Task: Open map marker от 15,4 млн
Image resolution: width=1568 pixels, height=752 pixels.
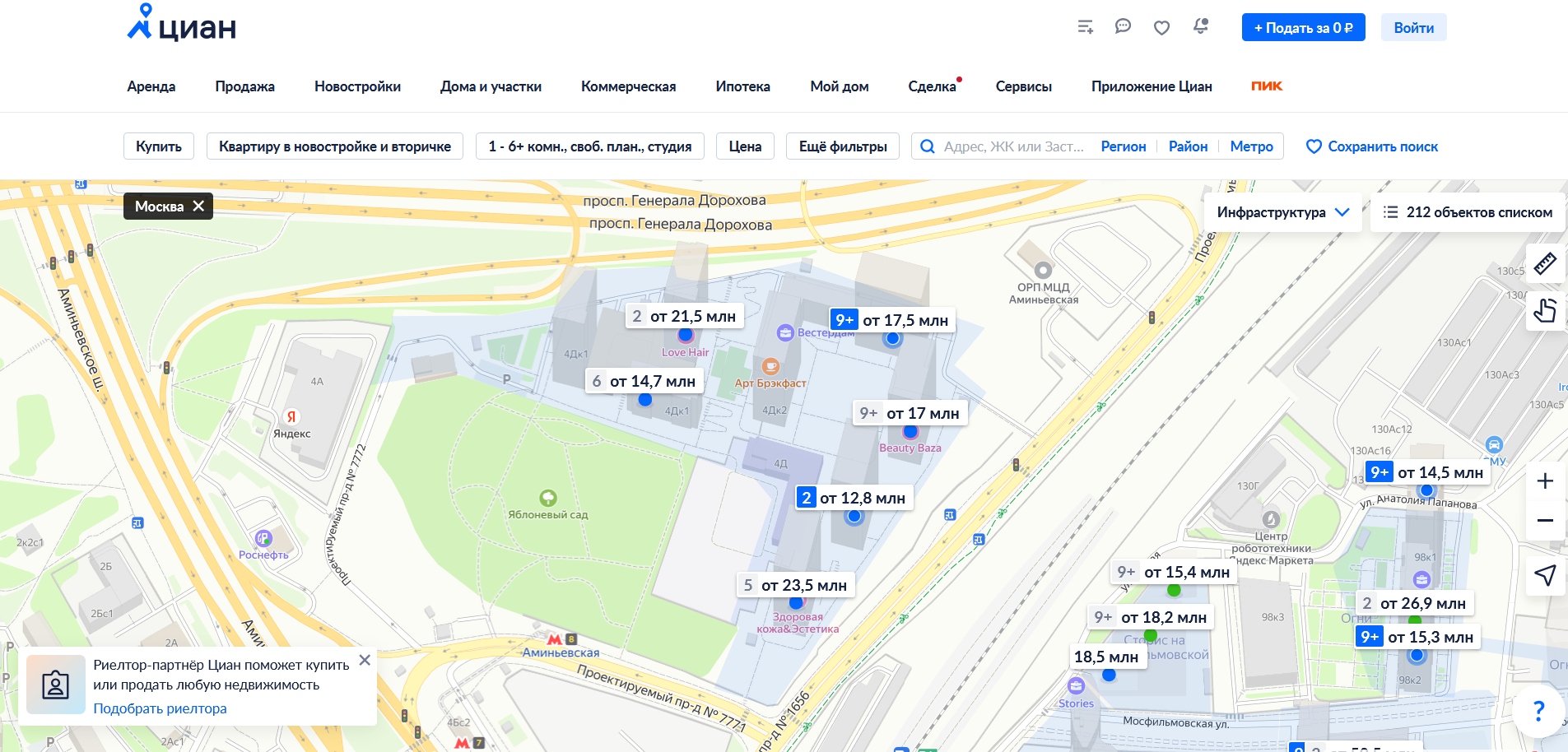Action: click(1174, 572)
